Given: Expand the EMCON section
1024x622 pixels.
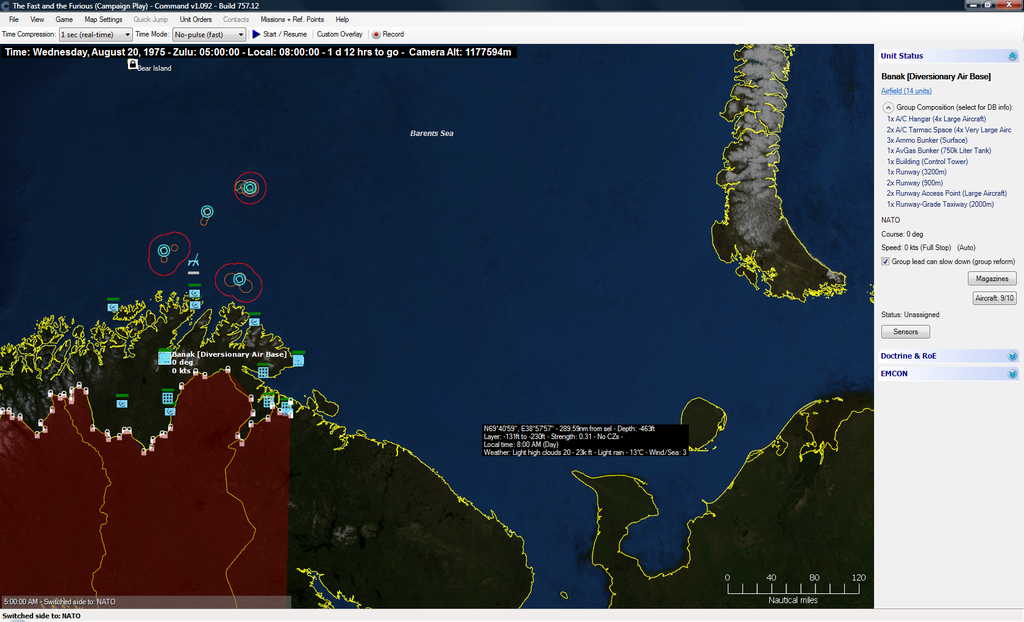Looking at the screenshot, I should pyautogui.click(x=1012, y=374).
